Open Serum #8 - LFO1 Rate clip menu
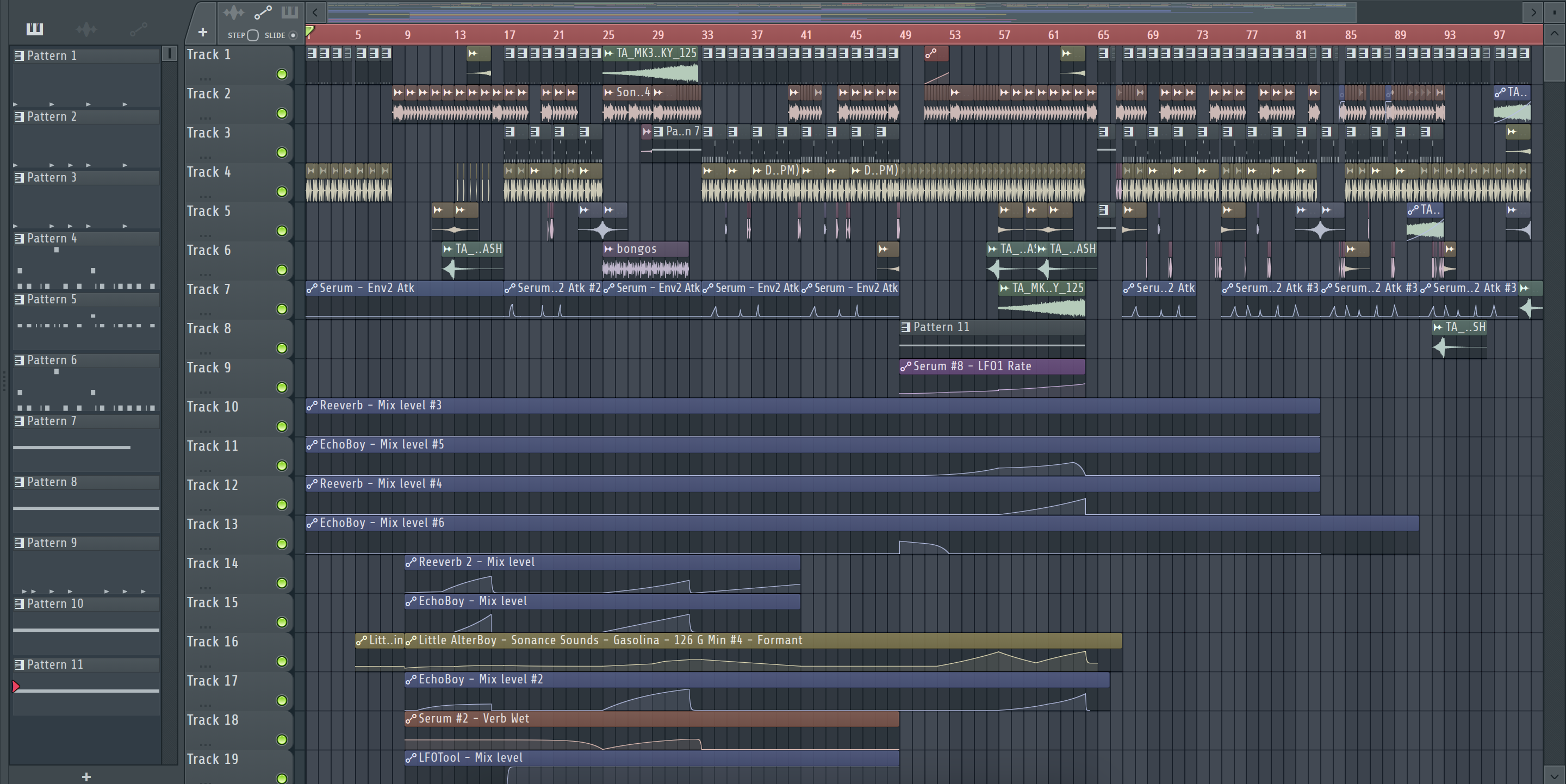The width and height of the screenshot is (1566, 784). point(906,366)
